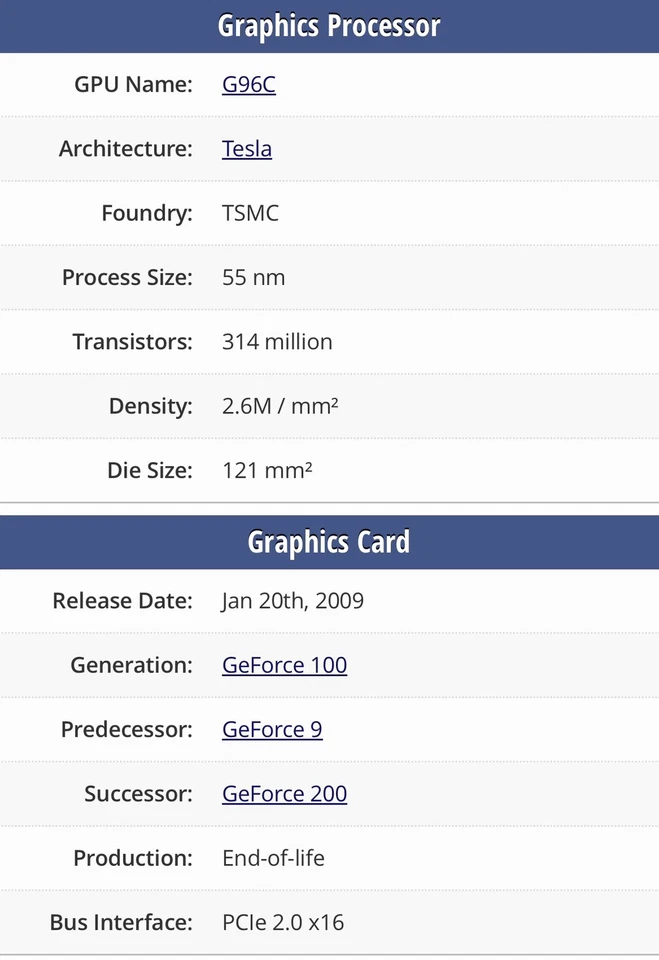Click the GPU Name row label

tap(132, 85)
